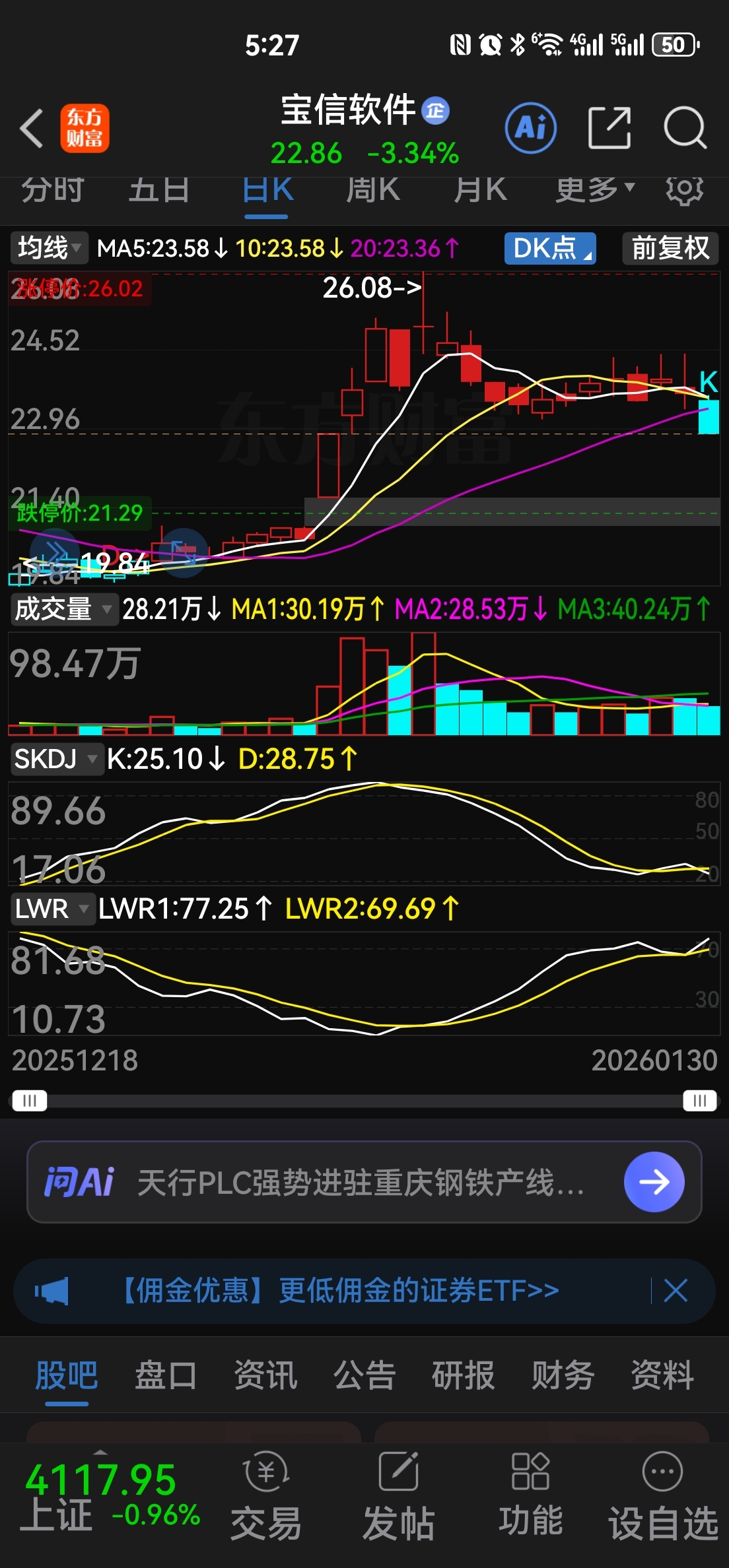Image resolution: width=729 pixels, height=1568 pixels.
Task: Tap the 上证 index 4117.95 ticker
Action: (109, 1497)
